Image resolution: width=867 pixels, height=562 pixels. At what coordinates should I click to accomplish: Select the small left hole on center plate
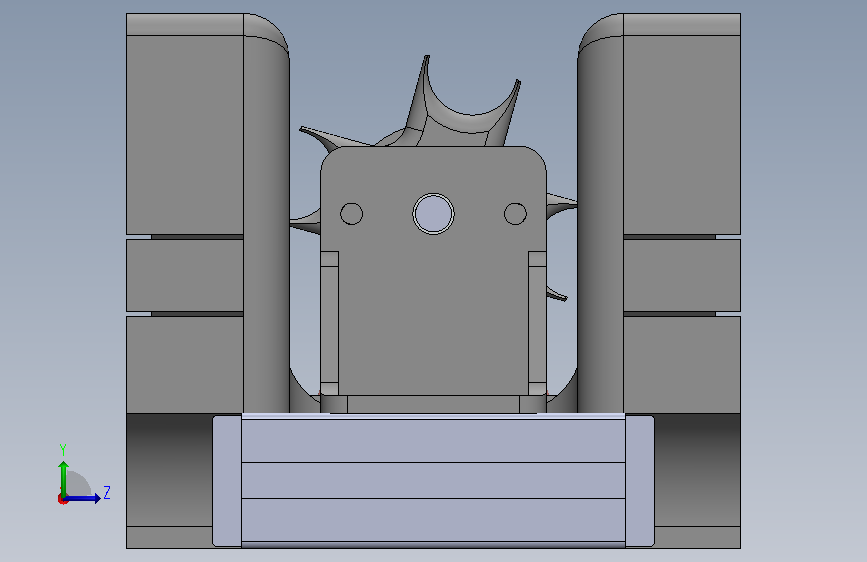352,214
